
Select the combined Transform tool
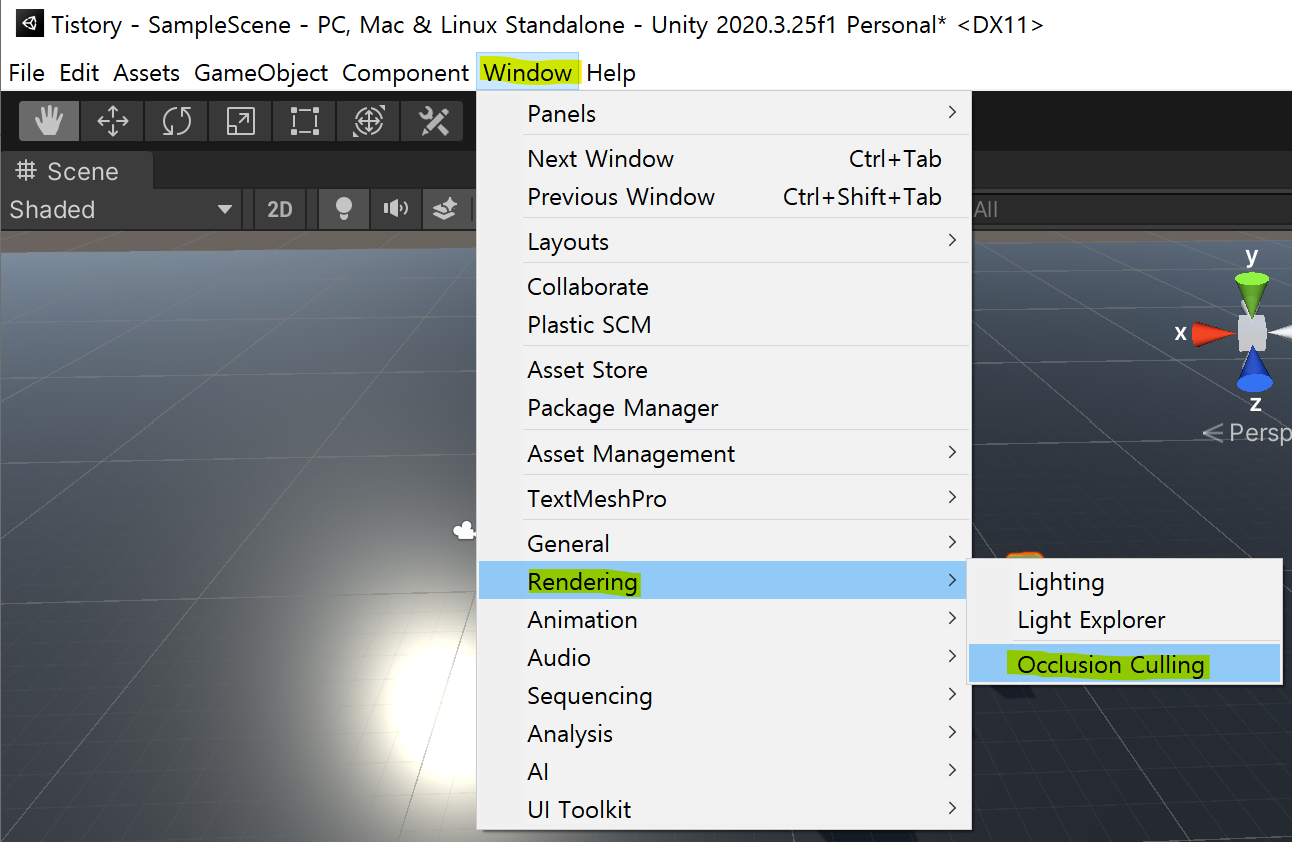coord(369,122)
